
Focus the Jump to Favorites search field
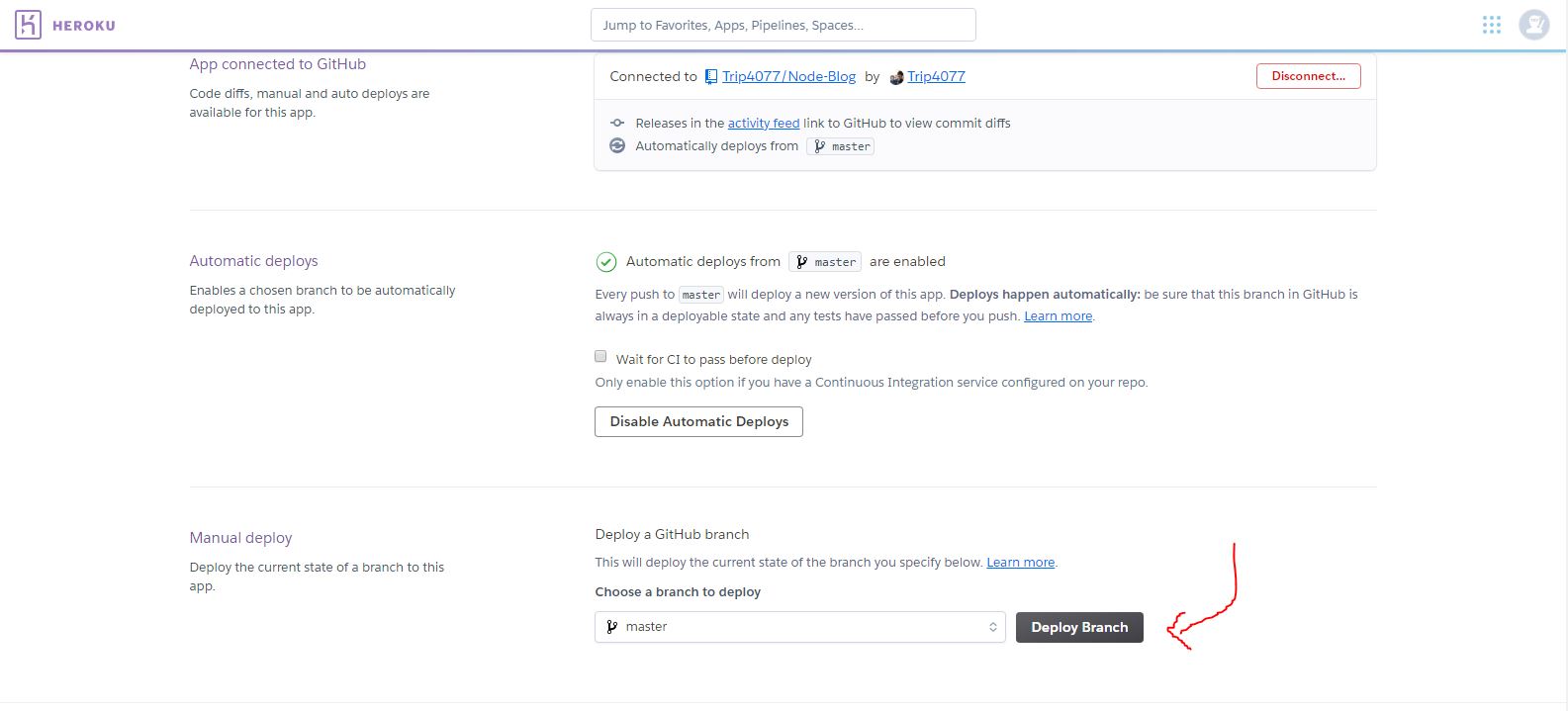tap(783, 25)
